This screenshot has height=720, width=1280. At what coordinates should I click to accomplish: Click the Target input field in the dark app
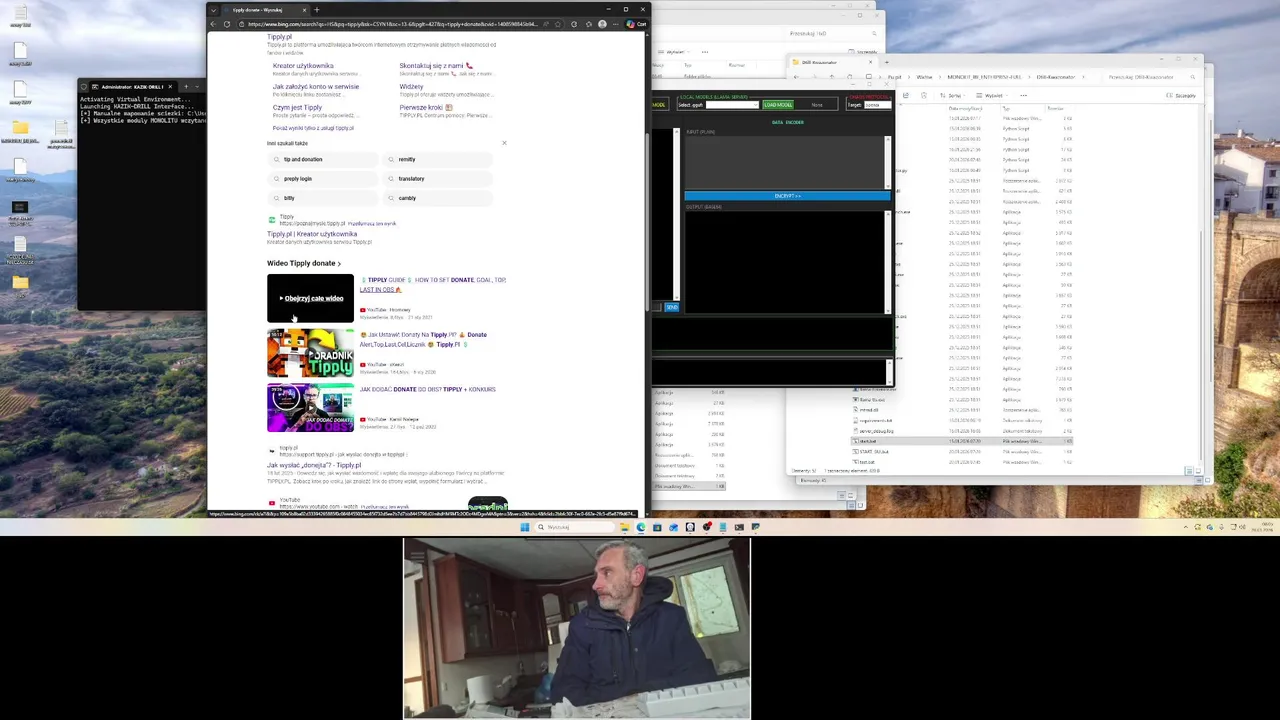pos(877,105)
